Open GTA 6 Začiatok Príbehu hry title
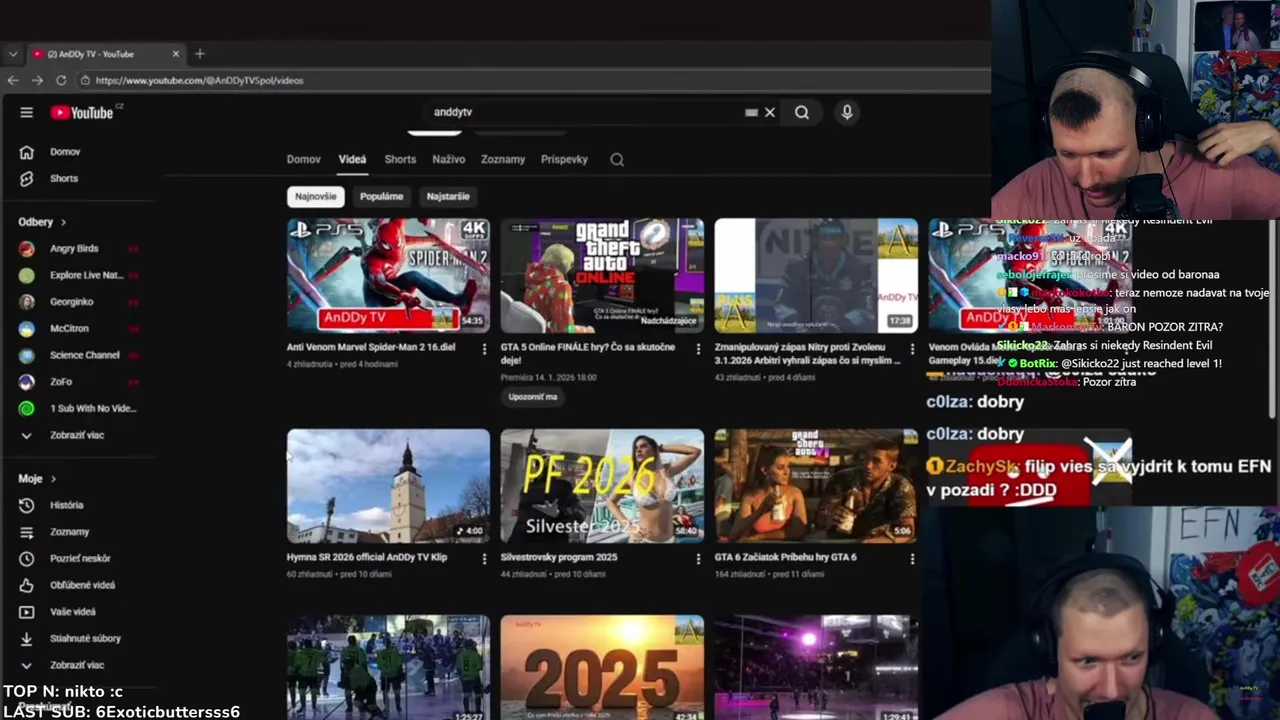1280x720 pixels. [785, 557]
